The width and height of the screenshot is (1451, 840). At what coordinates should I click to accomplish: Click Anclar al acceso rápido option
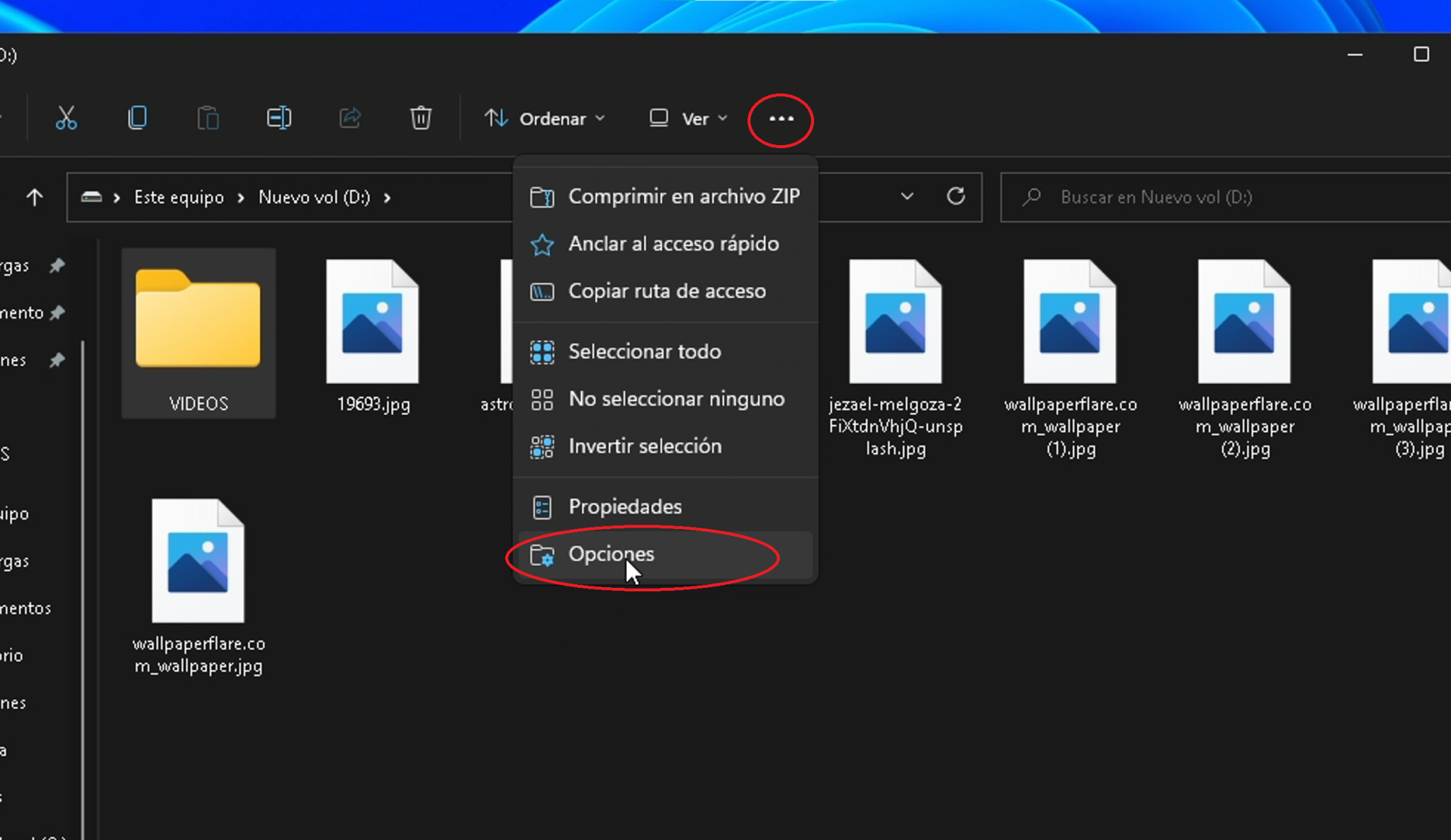pyautogui.click(x=673, y=243)
